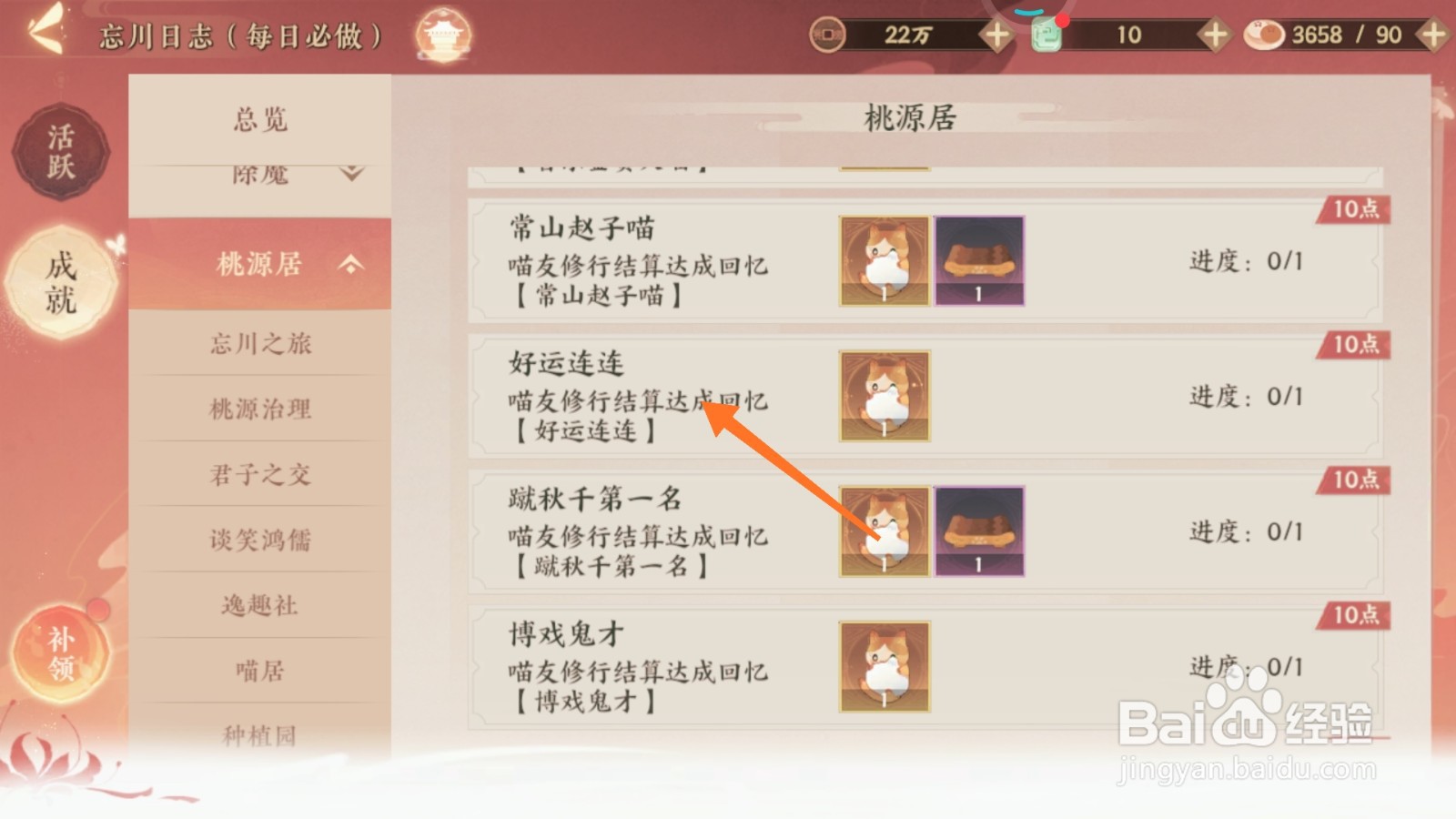Image resolution: width=1456 pixels, height=819 pixels.
Task: Select 忘川之旅 in the sidebar
Action: (260, 343)
